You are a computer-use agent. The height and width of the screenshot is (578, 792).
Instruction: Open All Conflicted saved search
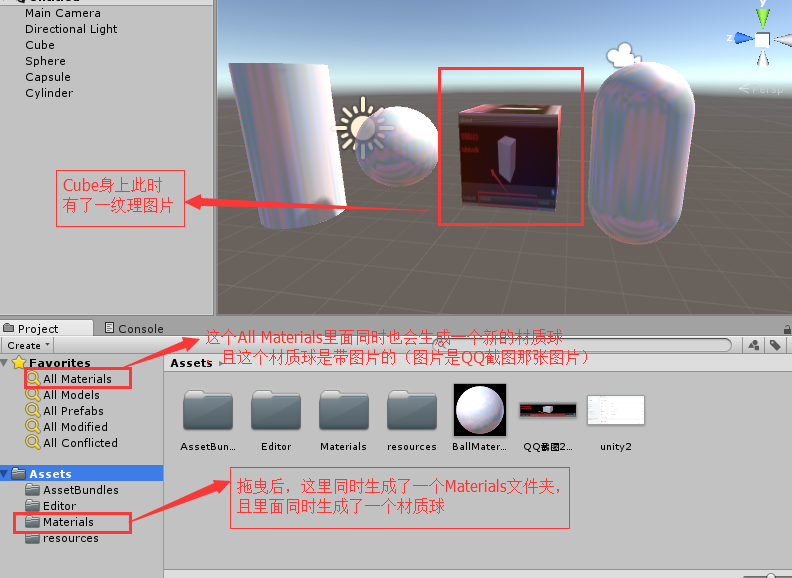[x=80, y=443]
